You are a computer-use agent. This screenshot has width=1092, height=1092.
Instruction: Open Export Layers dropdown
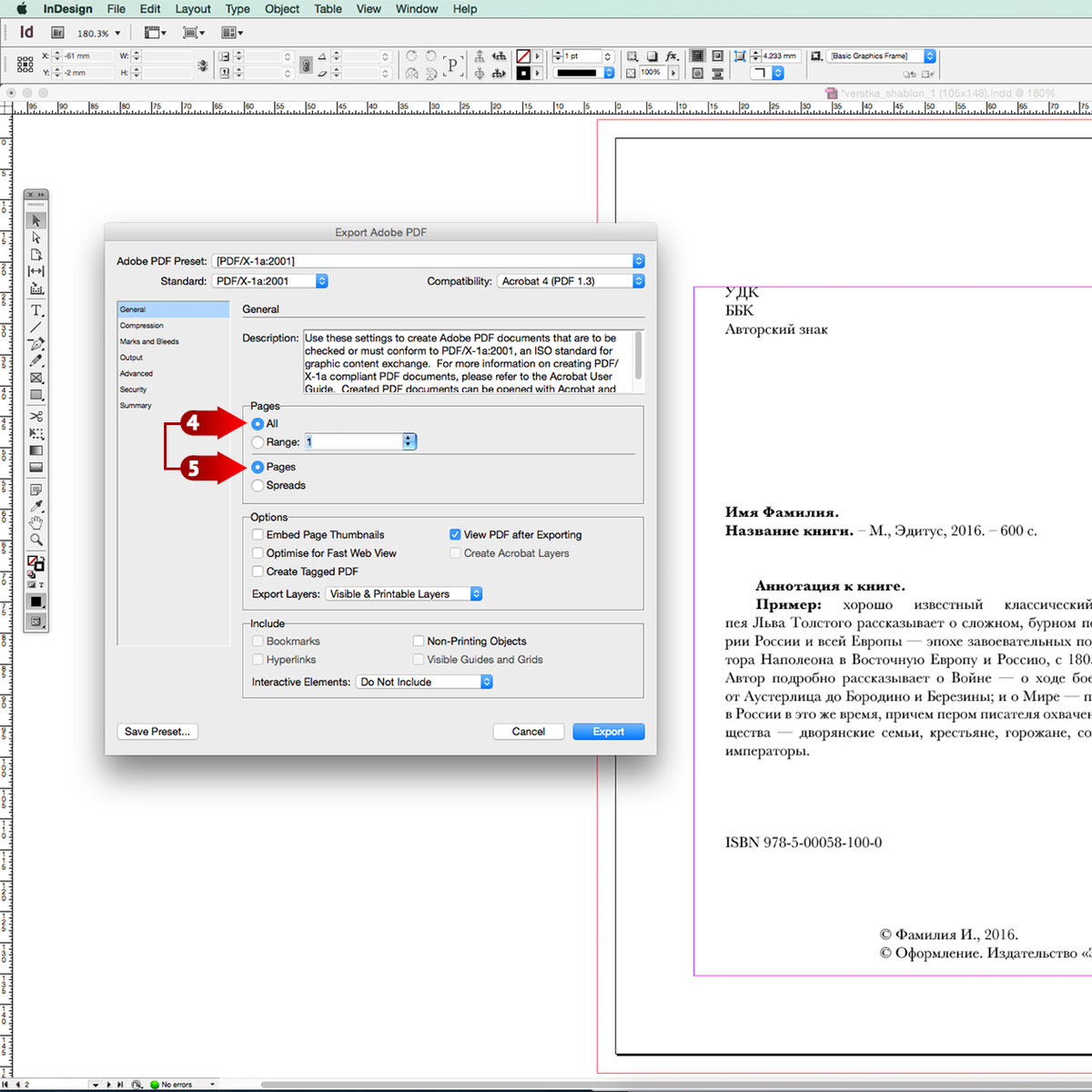coord(404,594)
